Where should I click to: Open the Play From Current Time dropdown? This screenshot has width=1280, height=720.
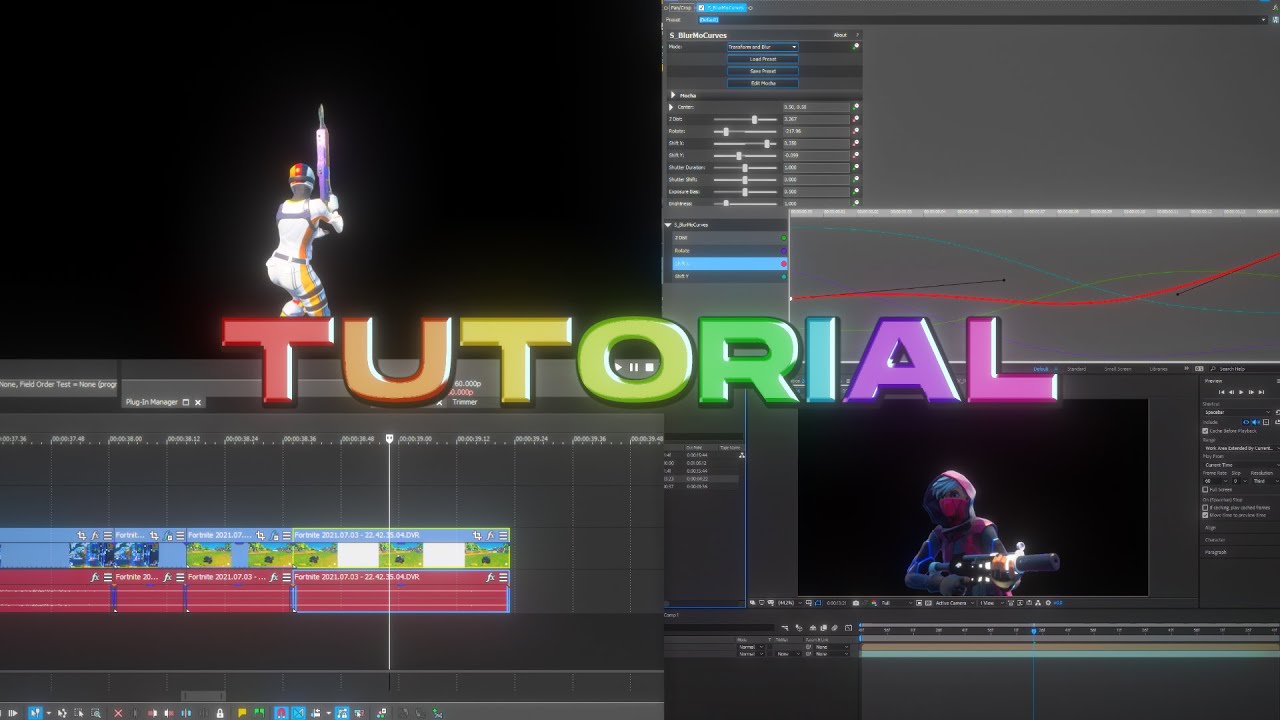pos(1241,465)
